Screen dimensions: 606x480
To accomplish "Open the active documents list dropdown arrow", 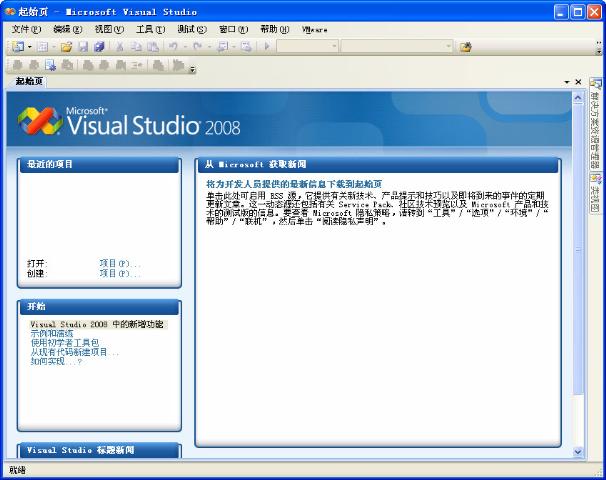I will click(x=567, y=82).
